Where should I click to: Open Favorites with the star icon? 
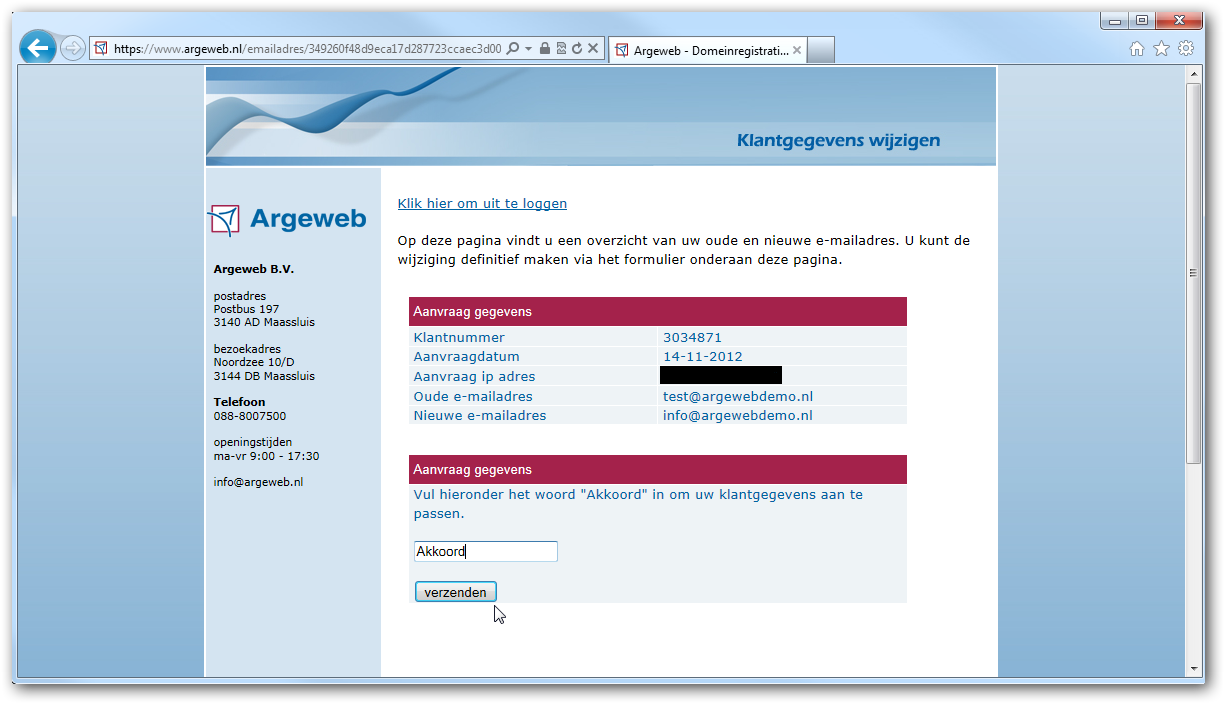[1161, 48]
